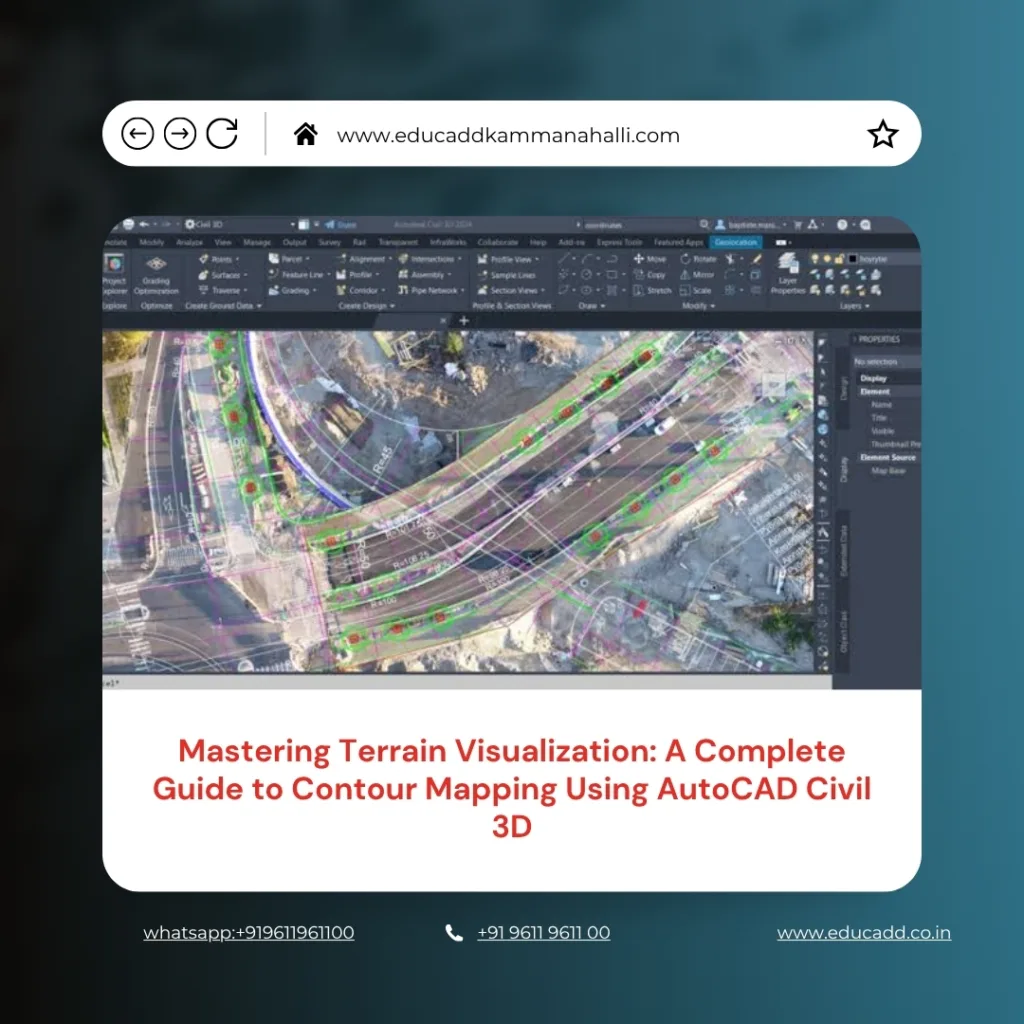
Task: Expand the Create Ground Data panel
Action: coord(223,306)
